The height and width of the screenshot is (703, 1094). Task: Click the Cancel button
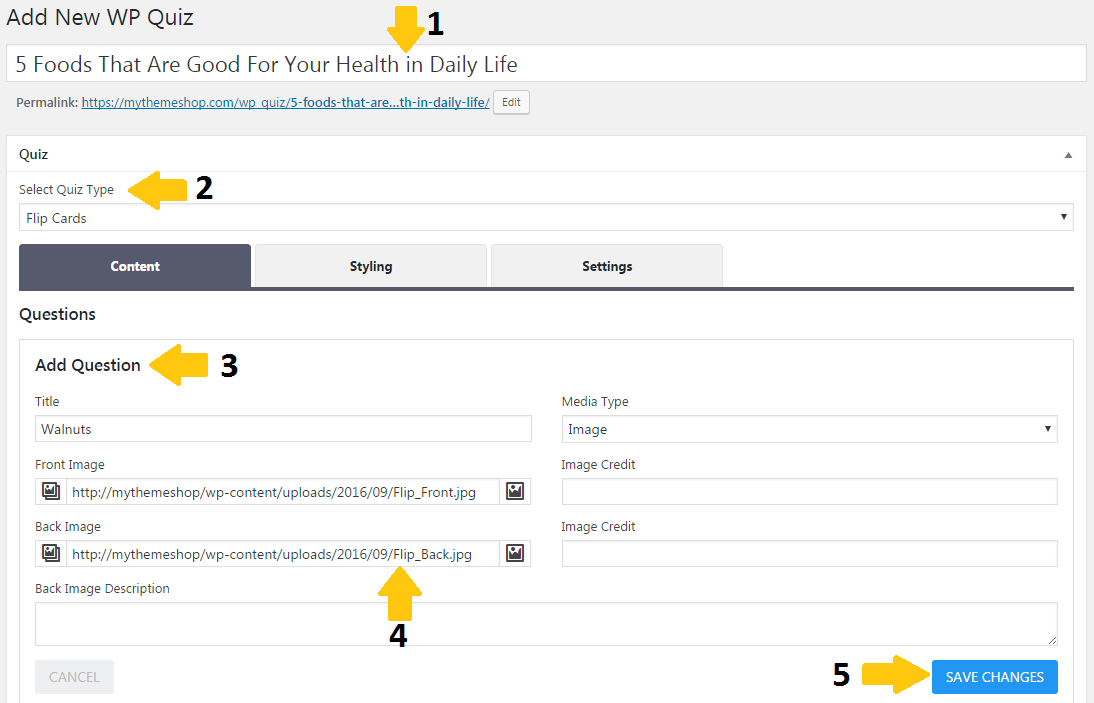tap(74, 677)
